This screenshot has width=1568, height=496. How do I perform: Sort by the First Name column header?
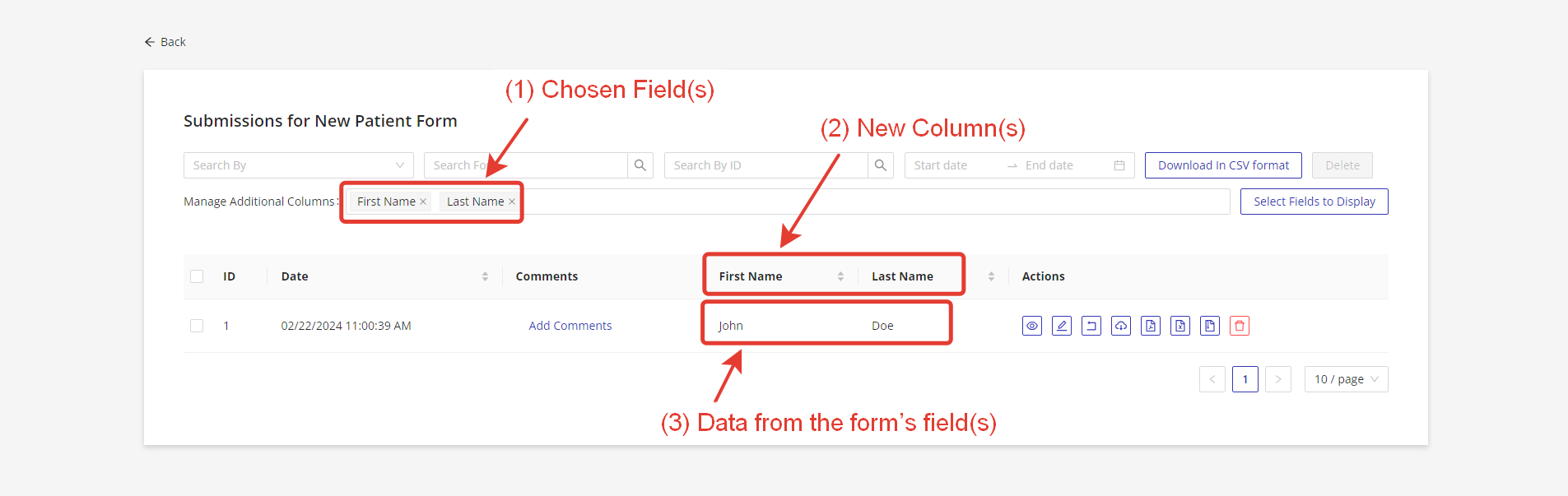click(840, 276)
